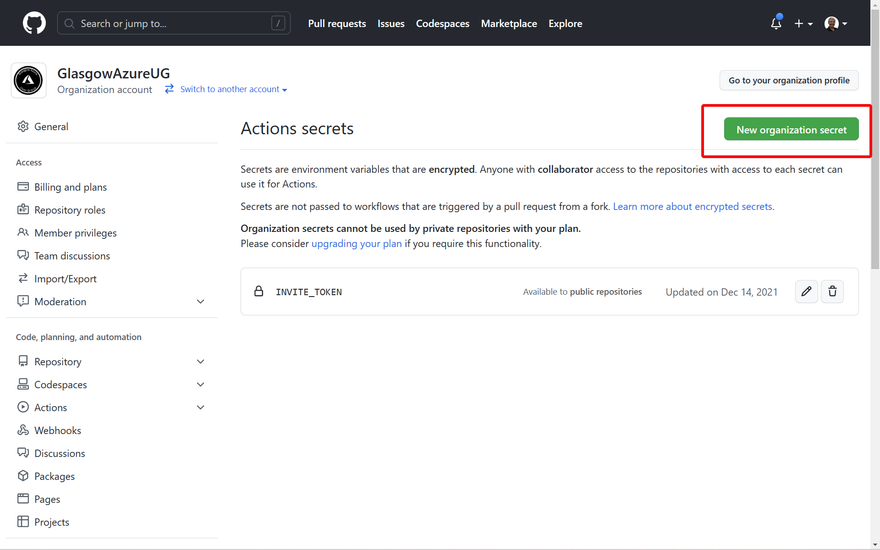The width and height of the screenshot is (880, 550).
Task: Expand the Codespaces sidebar section
Action: tap(200, 385)
